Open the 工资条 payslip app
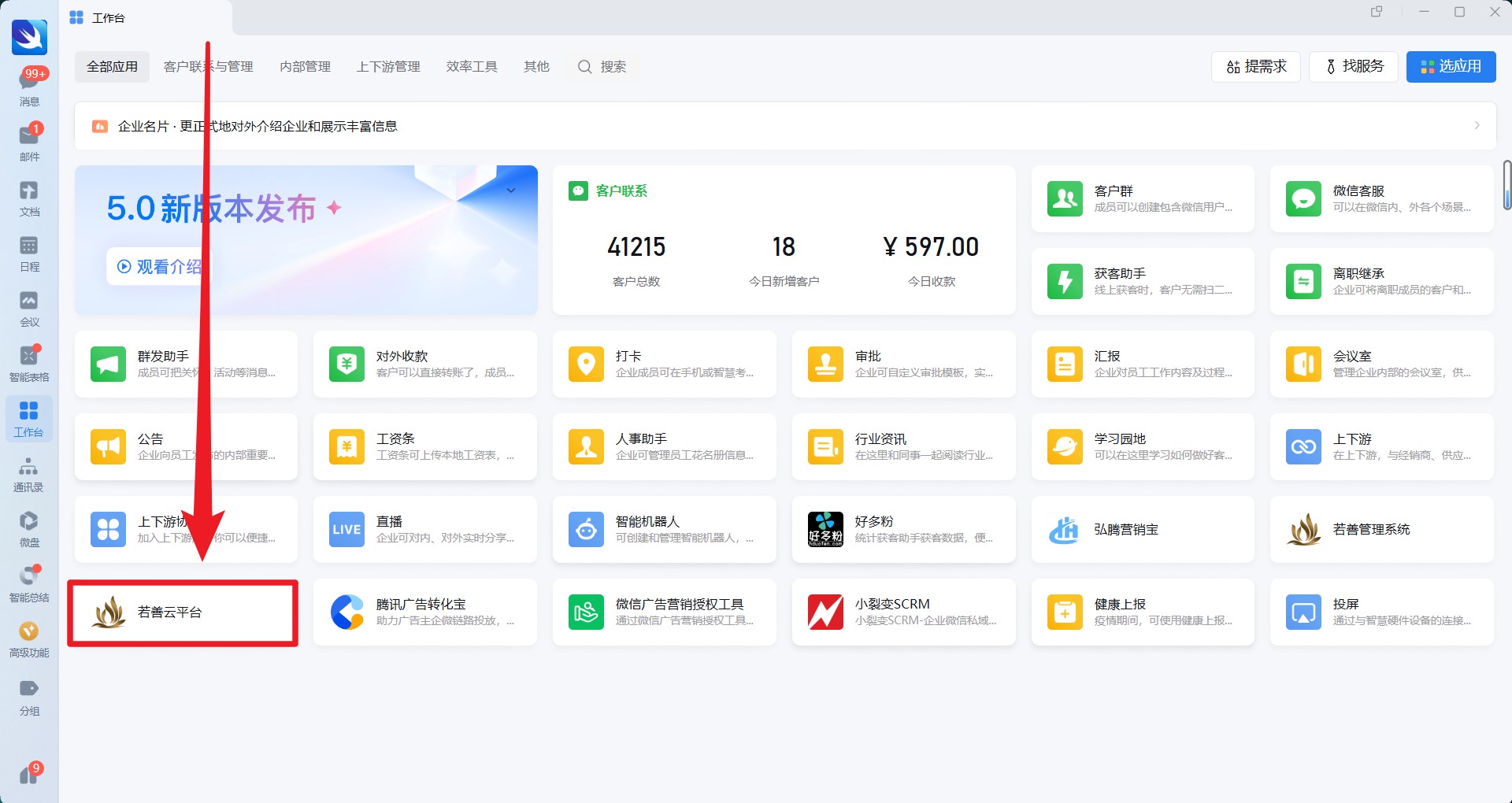This screenshot has width=1512, height=803. click(425, 446)
